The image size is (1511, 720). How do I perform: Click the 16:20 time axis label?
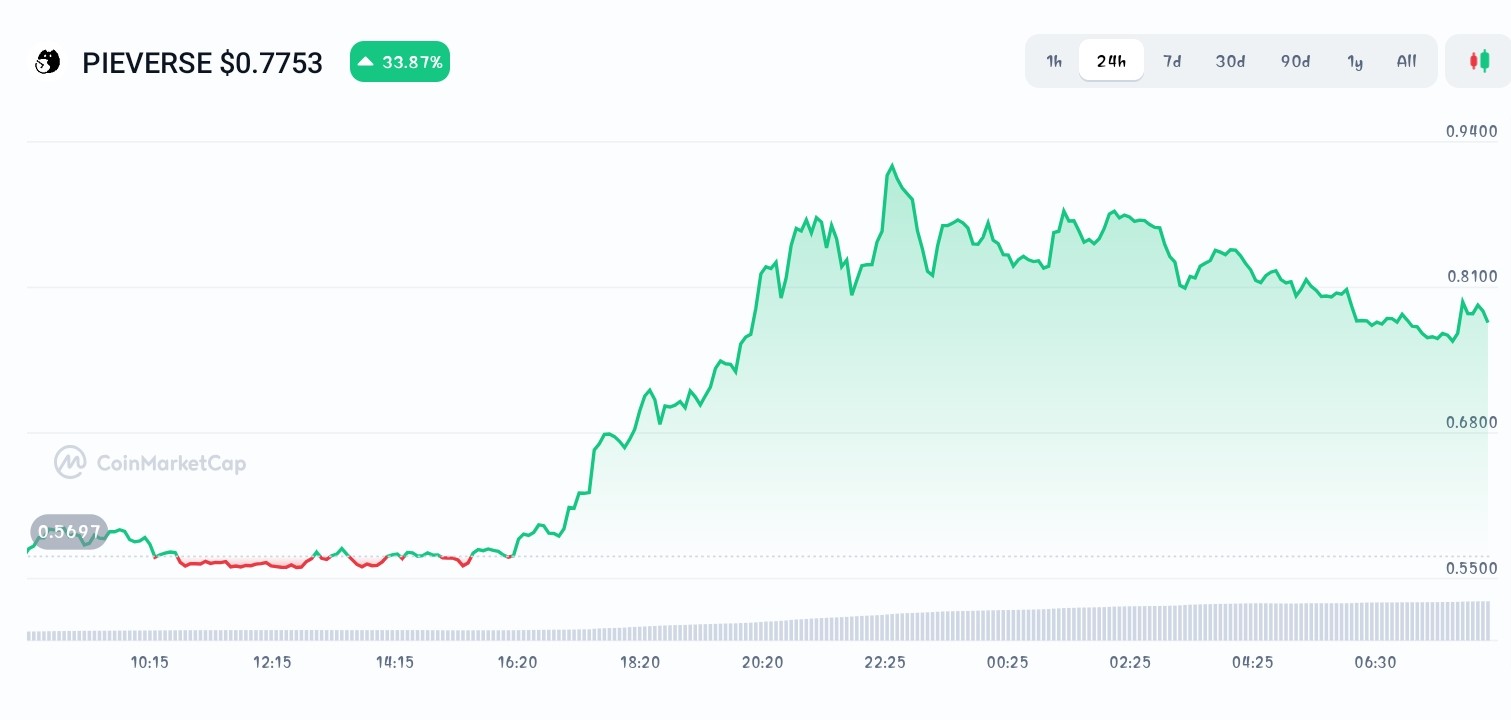point(517,662)
